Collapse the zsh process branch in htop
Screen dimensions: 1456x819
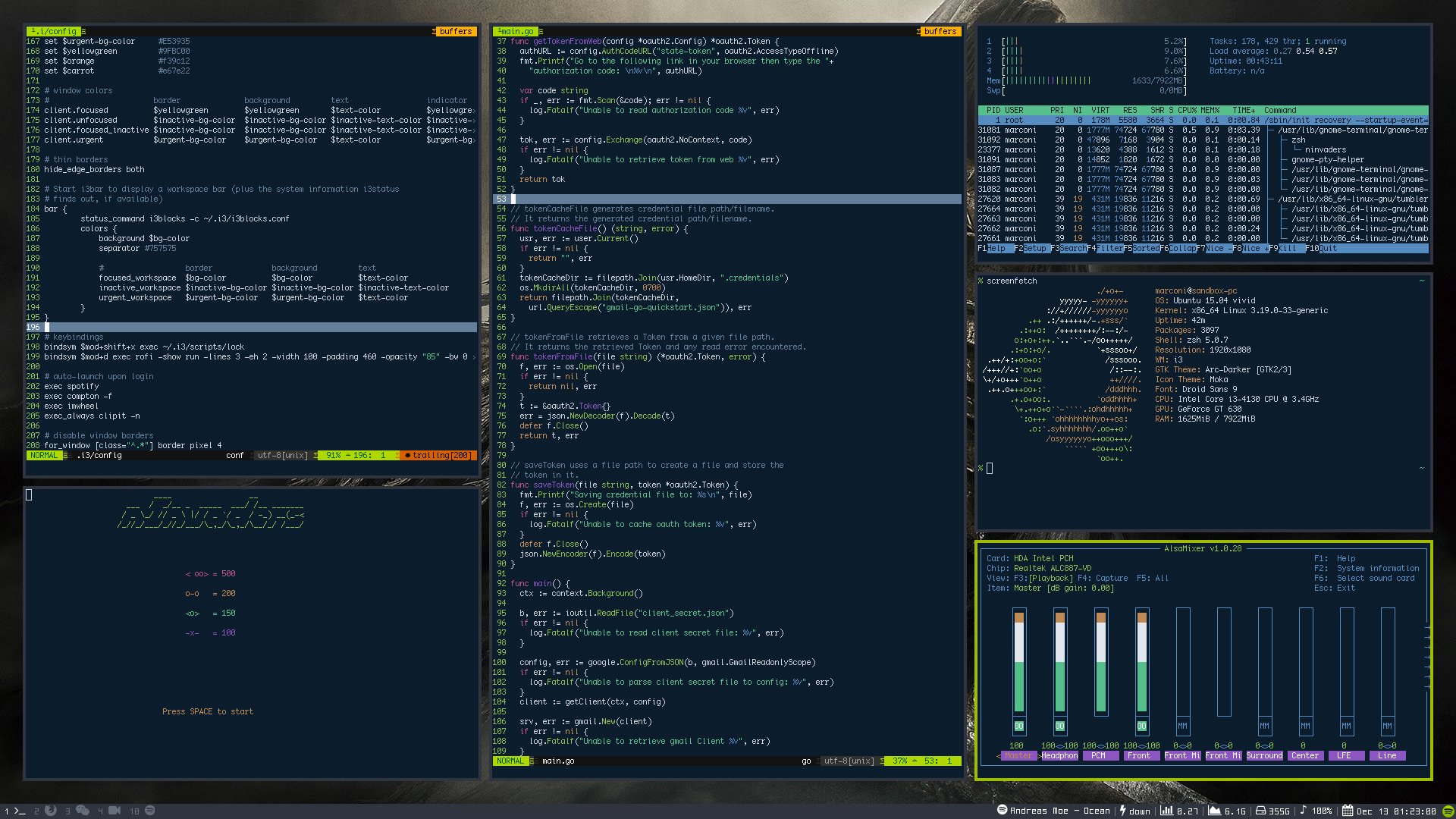(x=1284, y=140)
